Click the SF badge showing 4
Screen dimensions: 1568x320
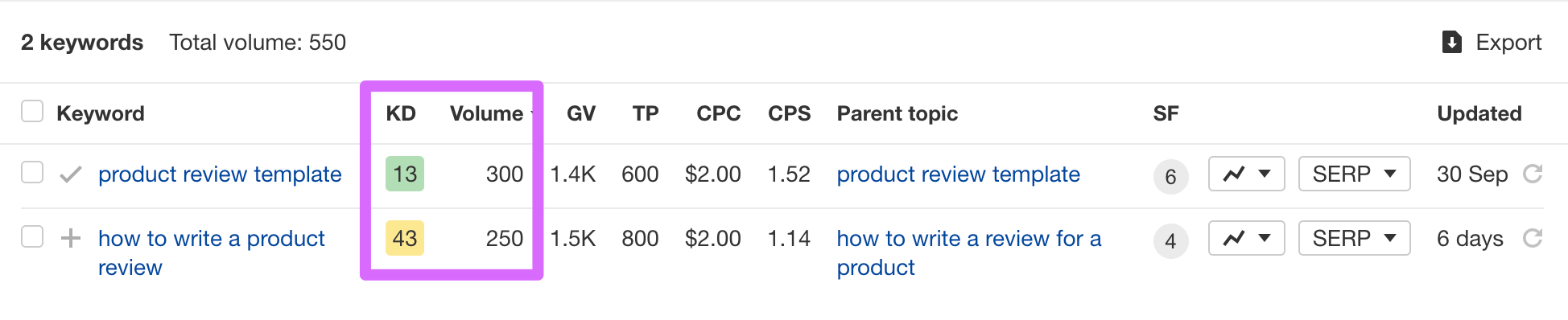(x=1170, y=241)
